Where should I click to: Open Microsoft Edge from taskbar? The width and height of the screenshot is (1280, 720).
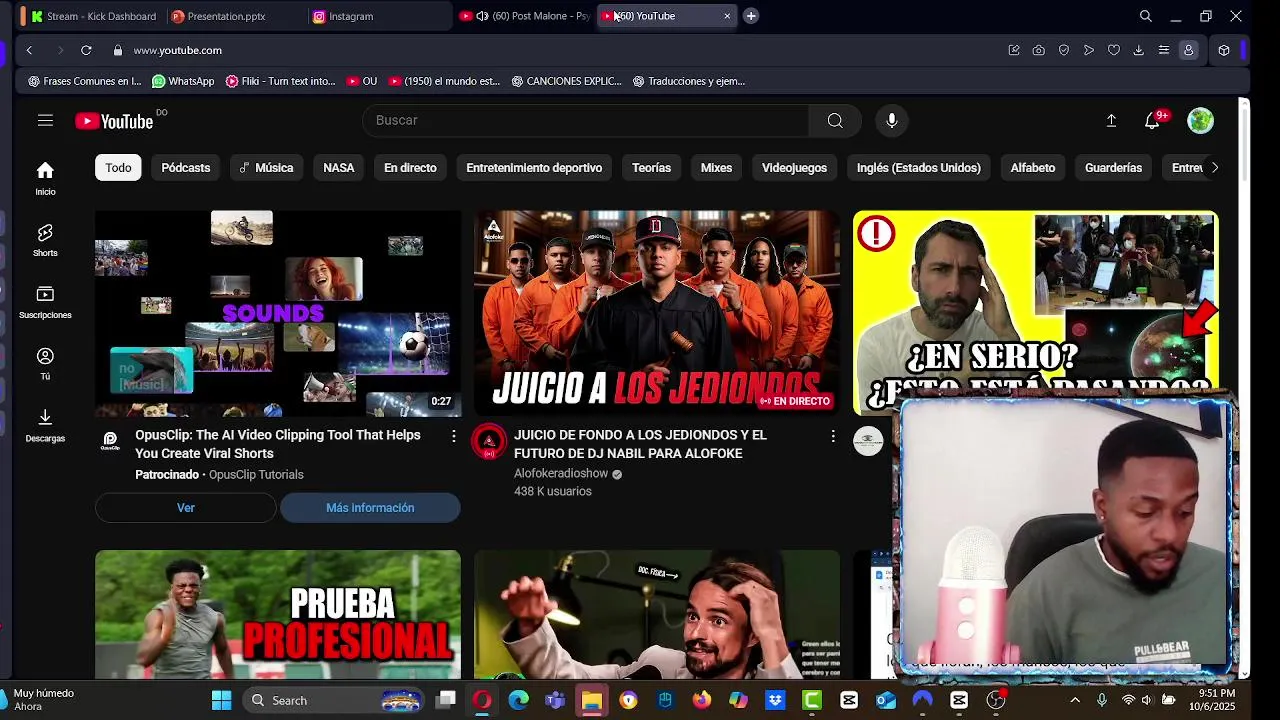518,700
